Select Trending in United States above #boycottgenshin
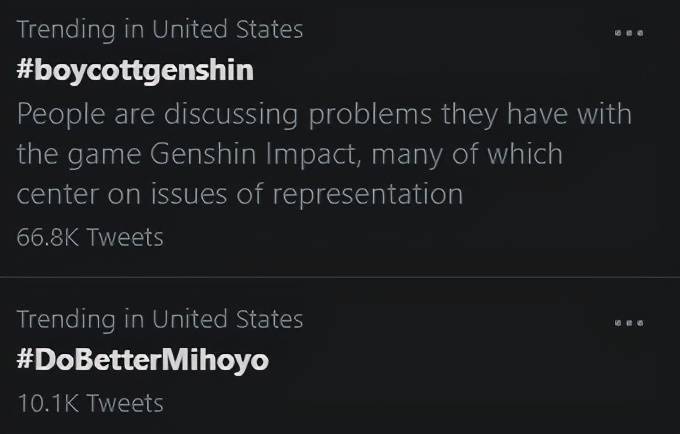The height and width of the screenshot is (434, 680). pos(160,30)
